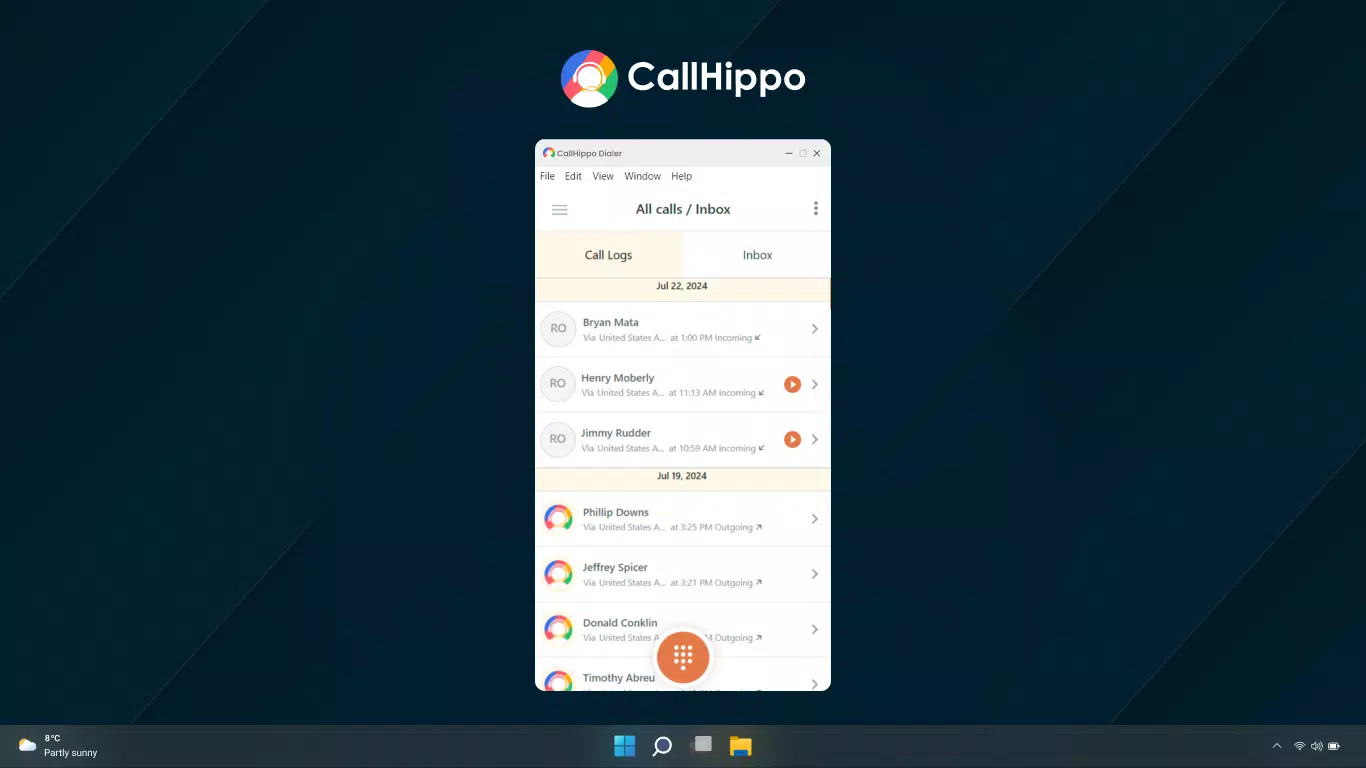
Task: Click 11:13 AM Incoming call detail
Action: point(718,393)
